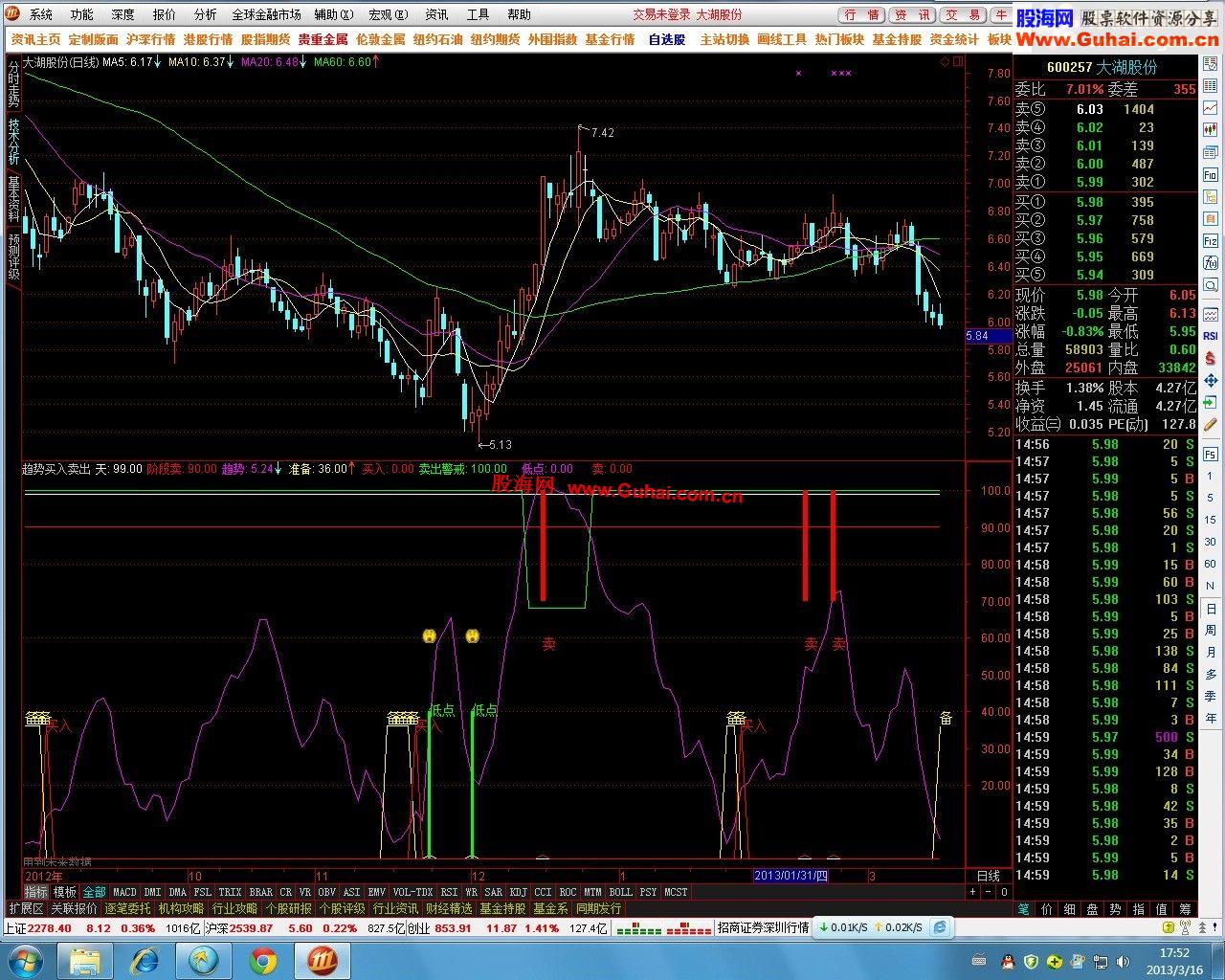
Task: Open the Windows Start menu
Action: click(25, 960)
